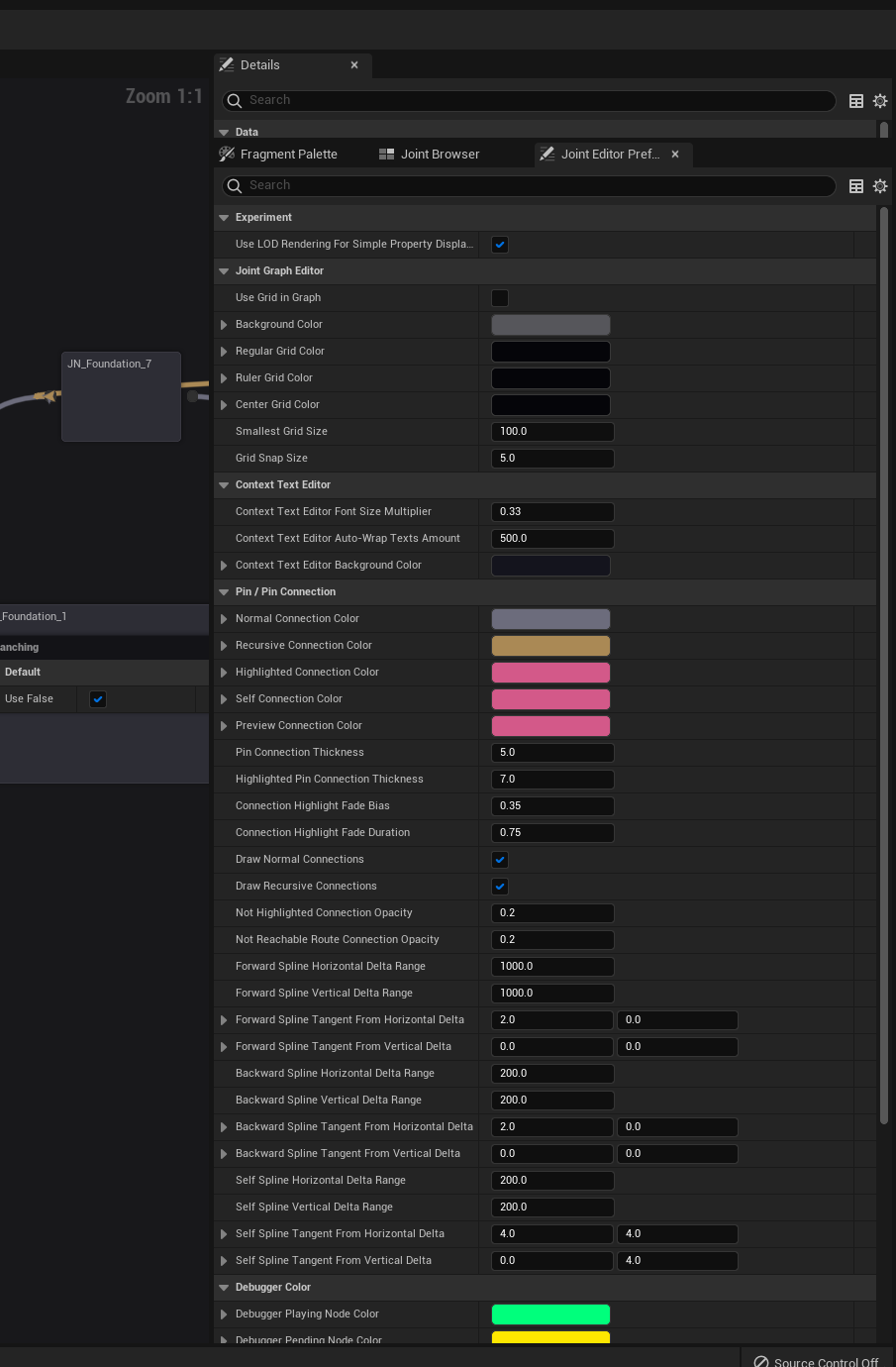
Task: Click the Details panel settings gear icon
Action: tap(879, 101)
